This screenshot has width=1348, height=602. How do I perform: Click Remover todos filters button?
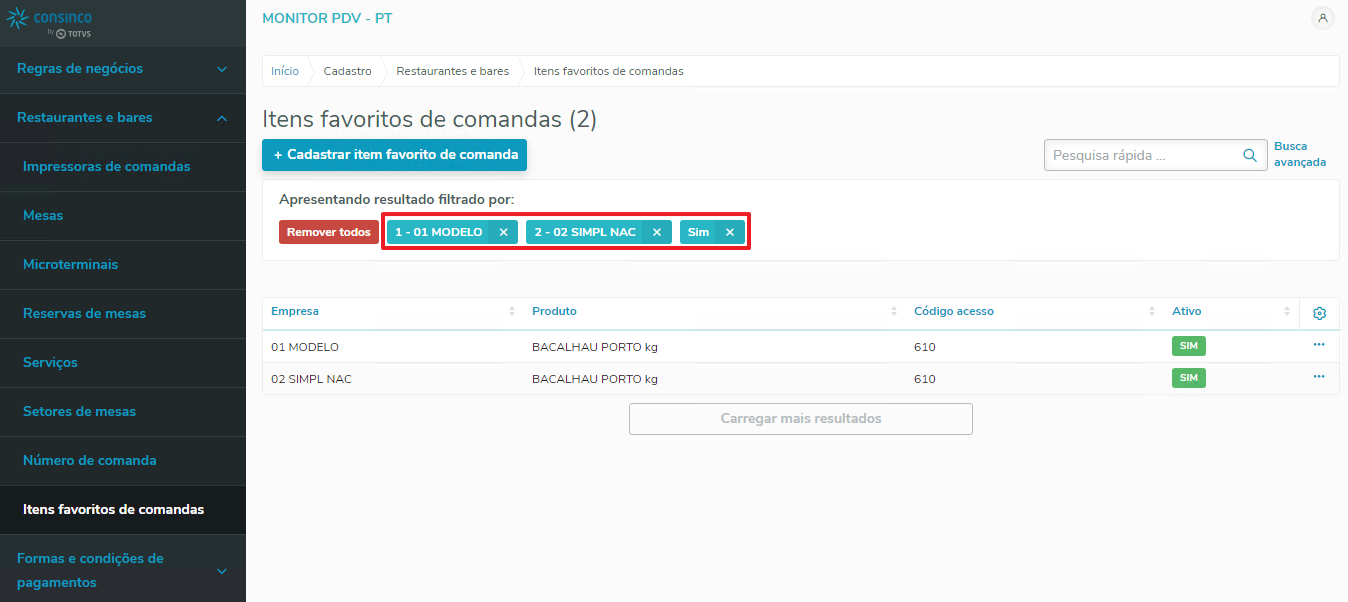(328, 232)
